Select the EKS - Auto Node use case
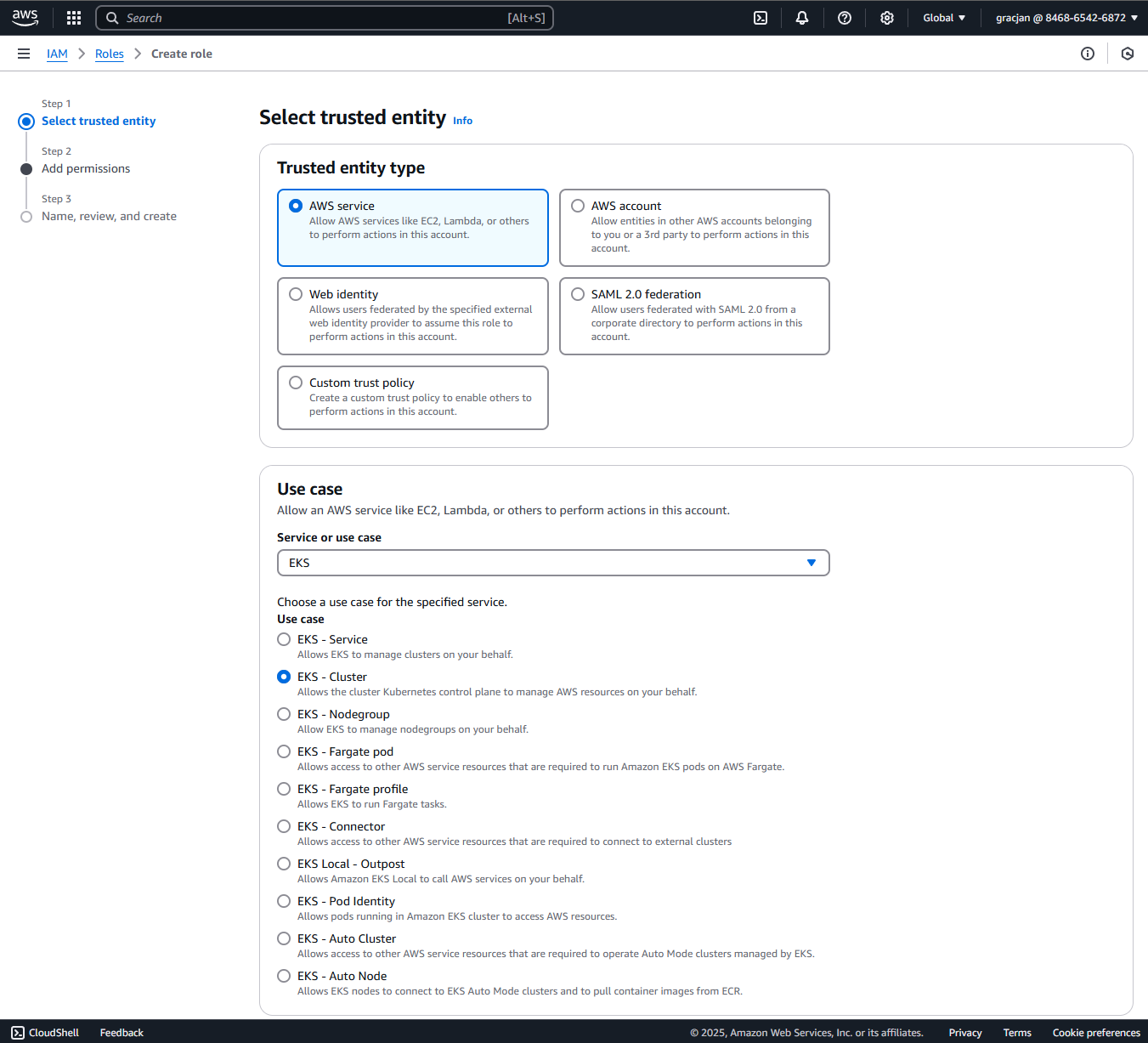This screenshot has height=1043, width=1148. [x=284, y=976]
